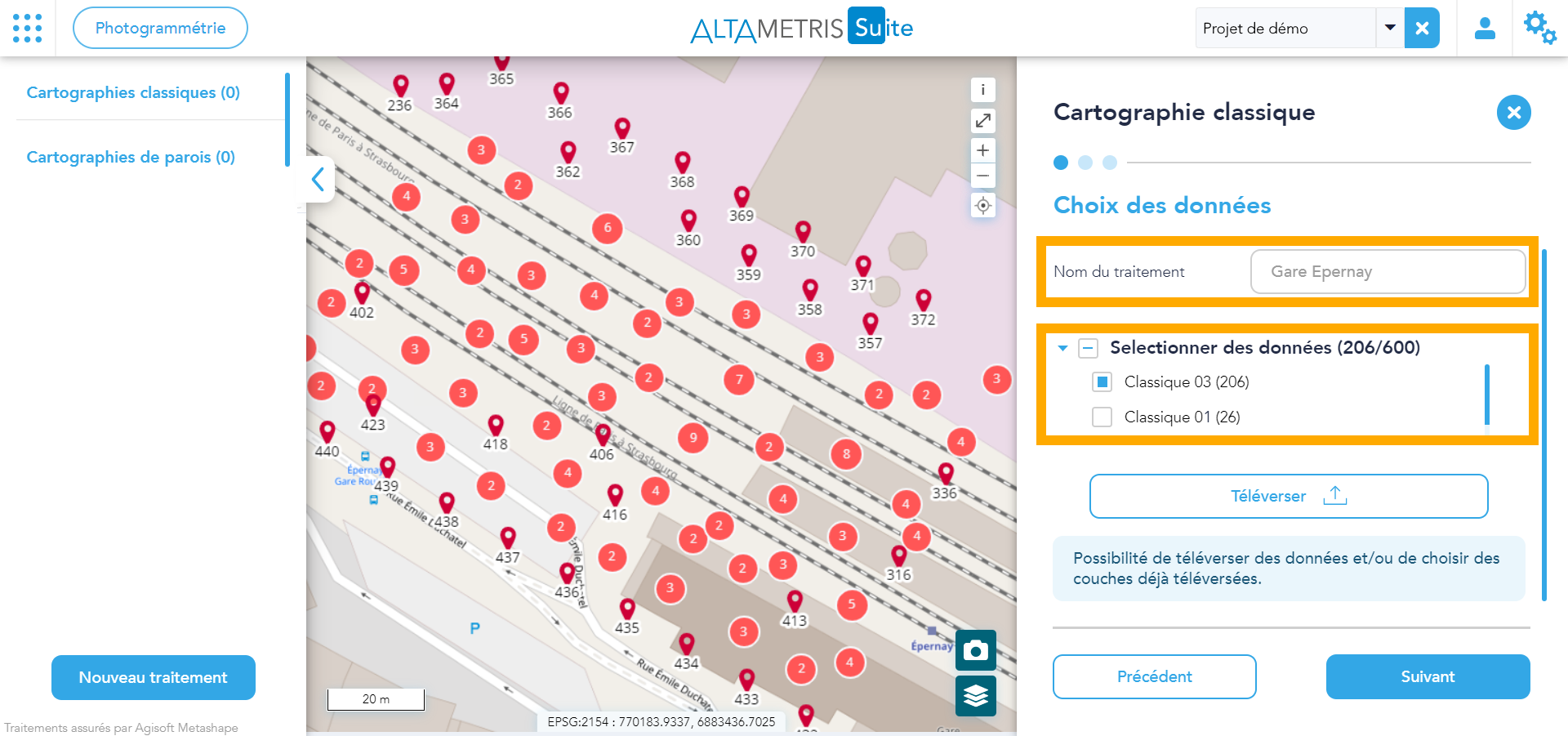Select Cartographies de parois tab
This screenshot has height=736, width=1568.
131,157
